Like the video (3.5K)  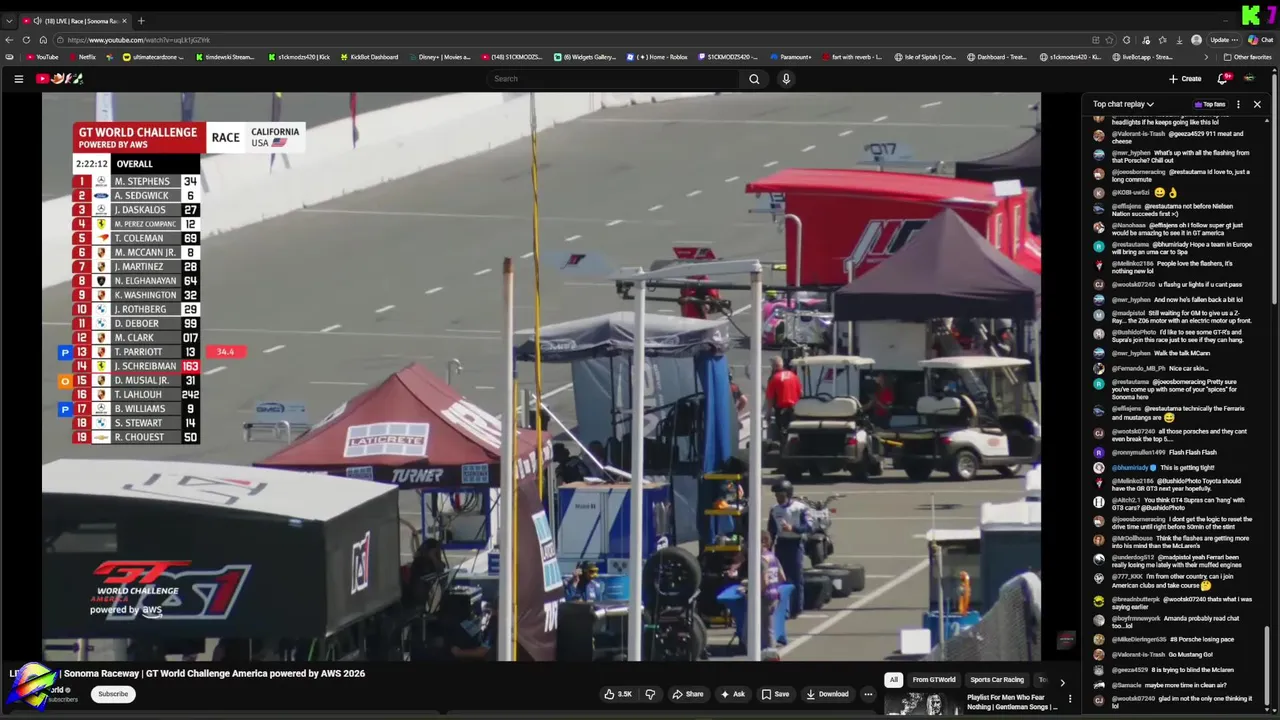(619, 694)
